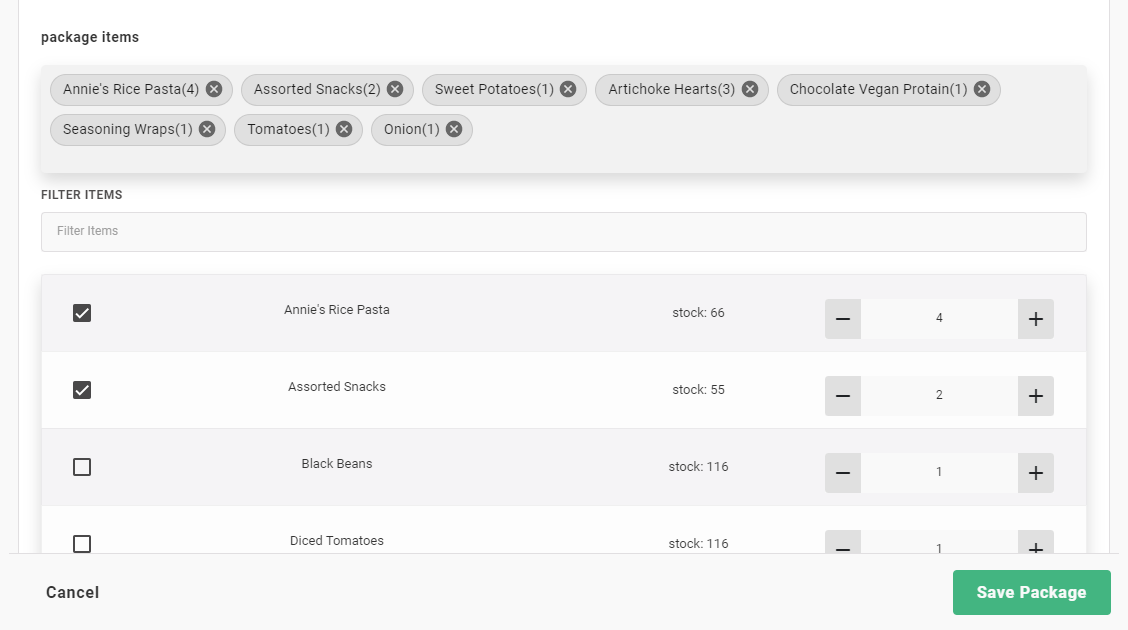Decrease Annie's Rice Pasta quantity
Image resolution: width=1128 pixels, height=630 pixels.
tap(842, 319)
